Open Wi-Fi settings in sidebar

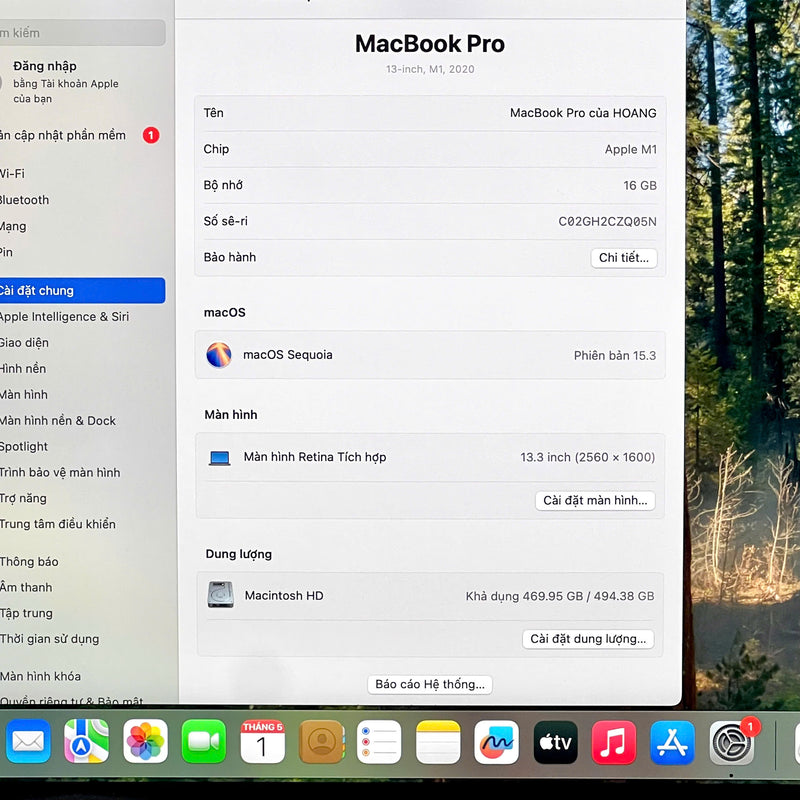(12, 173)
